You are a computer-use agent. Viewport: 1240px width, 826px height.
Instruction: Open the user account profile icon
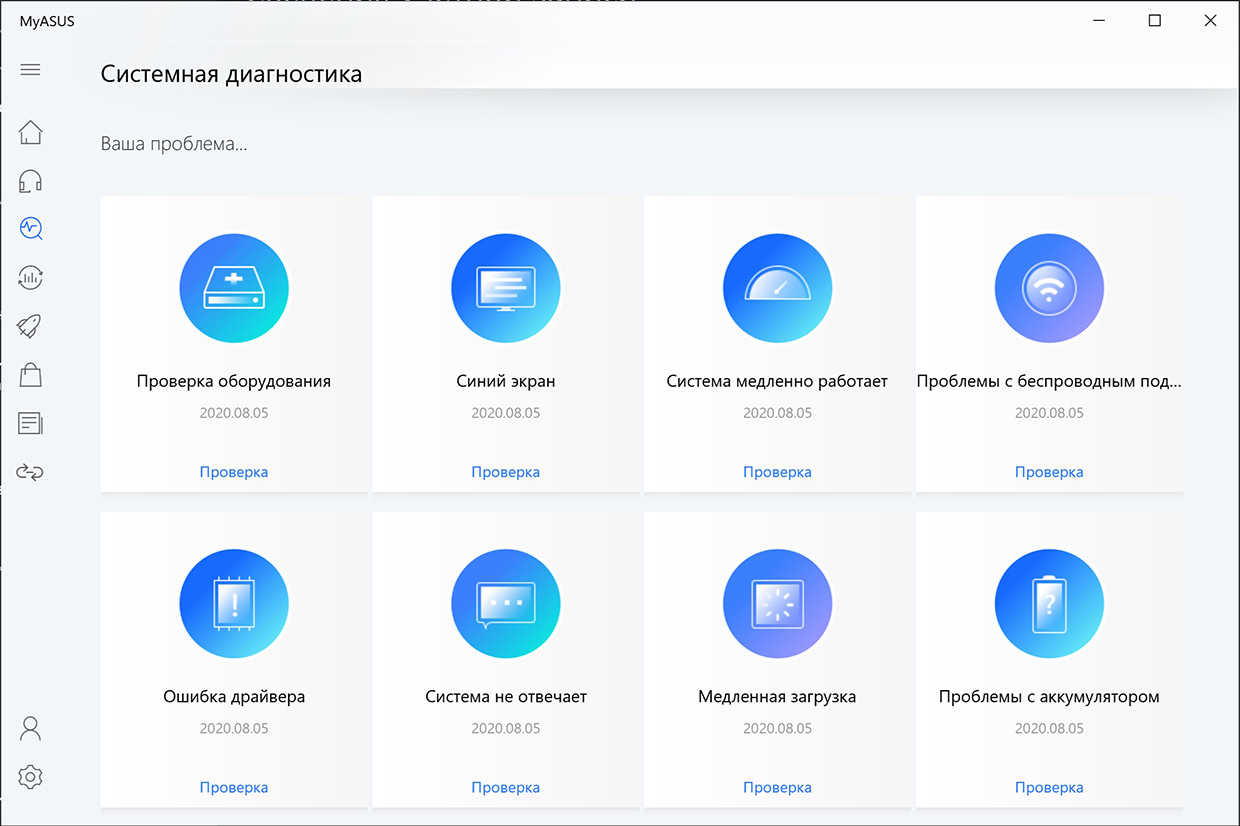pos(30,728)
